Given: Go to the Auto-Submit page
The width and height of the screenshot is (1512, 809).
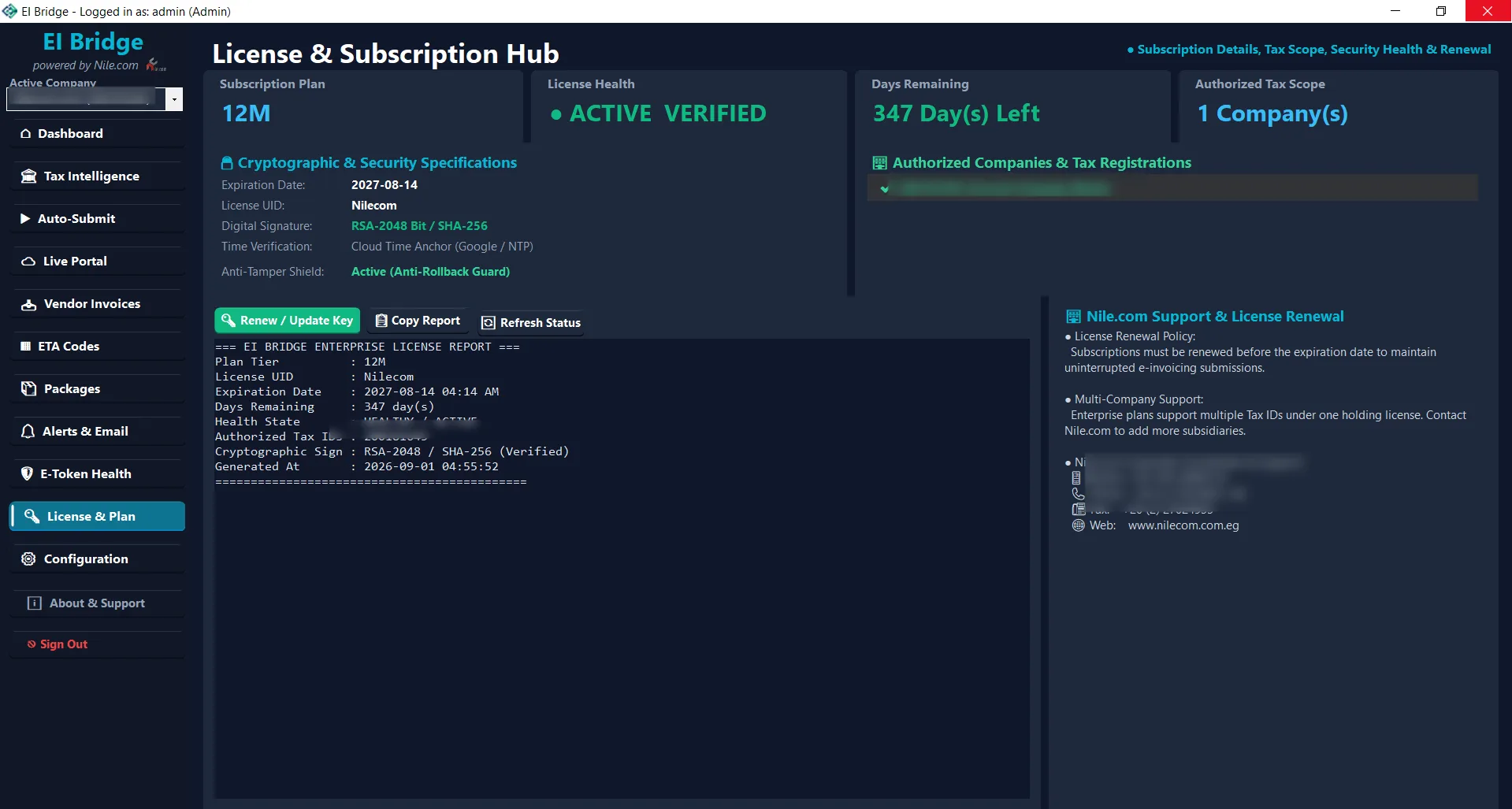Looking at the screenshot, I should click(97, 219).
